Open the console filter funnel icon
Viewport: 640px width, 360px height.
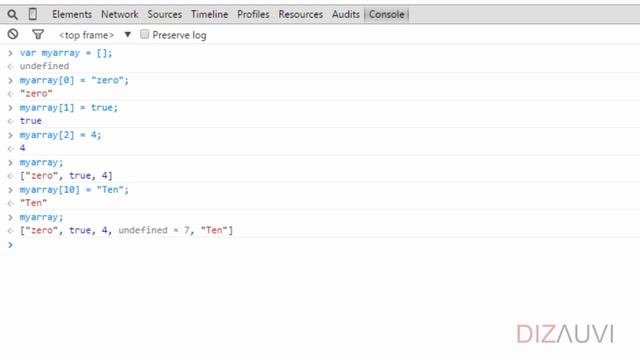click(38, 35)
